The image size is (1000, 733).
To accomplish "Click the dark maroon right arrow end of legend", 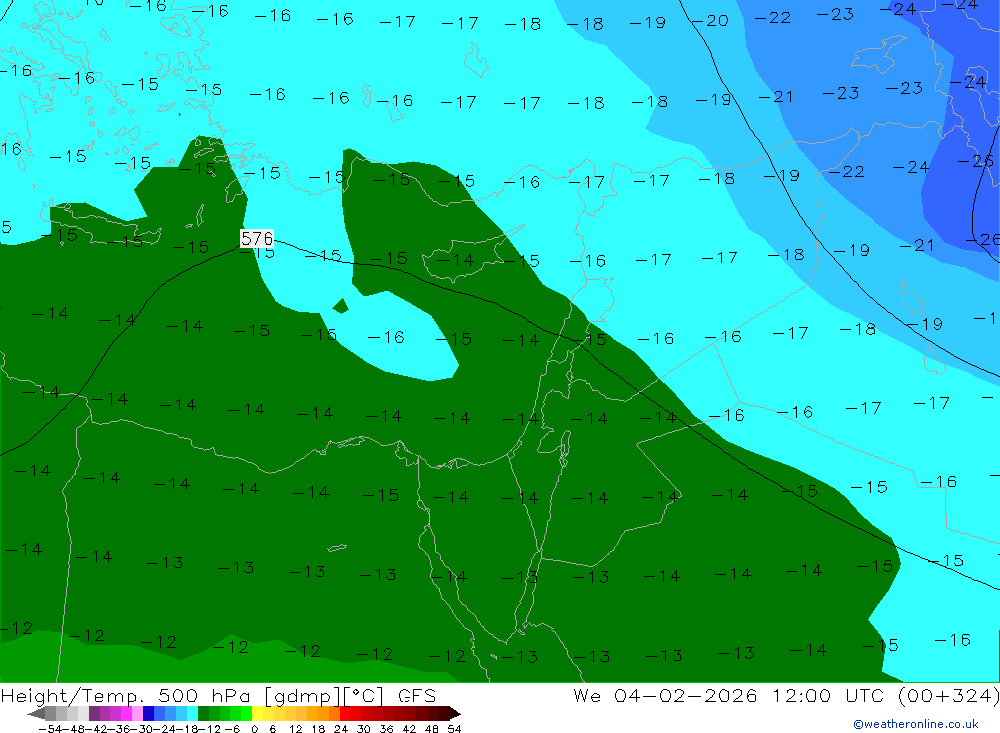I will (x=455, y=714).
